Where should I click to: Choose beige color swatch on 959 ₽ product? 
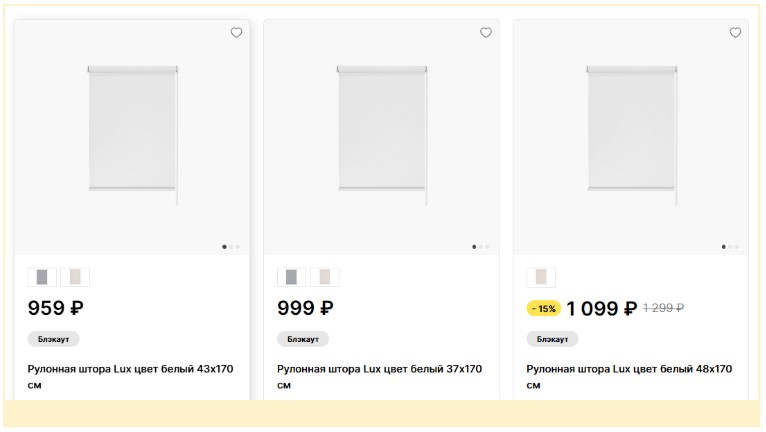pyautogui.click(x=75, y=277)
